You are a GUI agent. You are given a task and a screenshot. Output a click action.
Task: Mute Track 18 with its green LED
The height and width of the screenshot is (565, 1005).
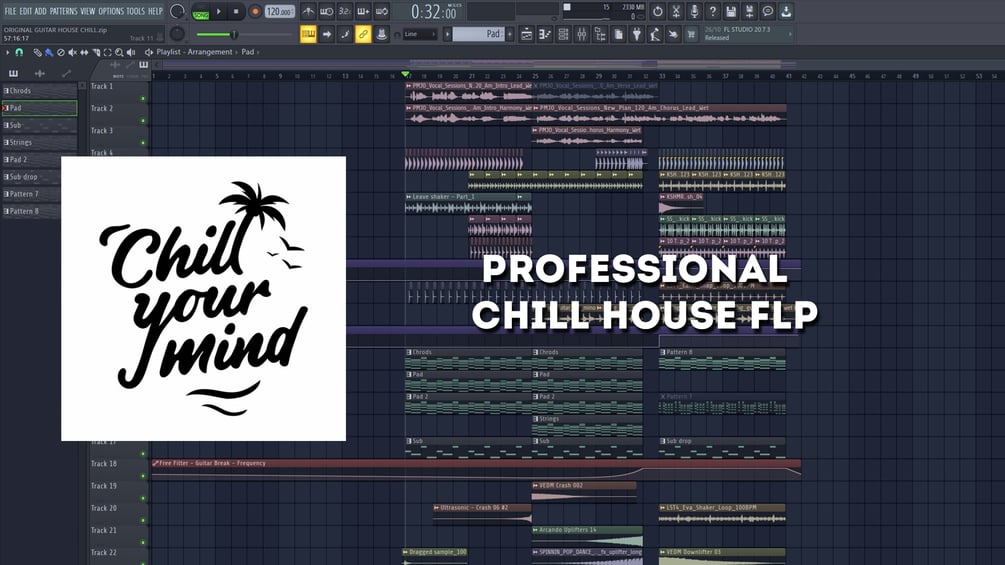tap(143, 476)
